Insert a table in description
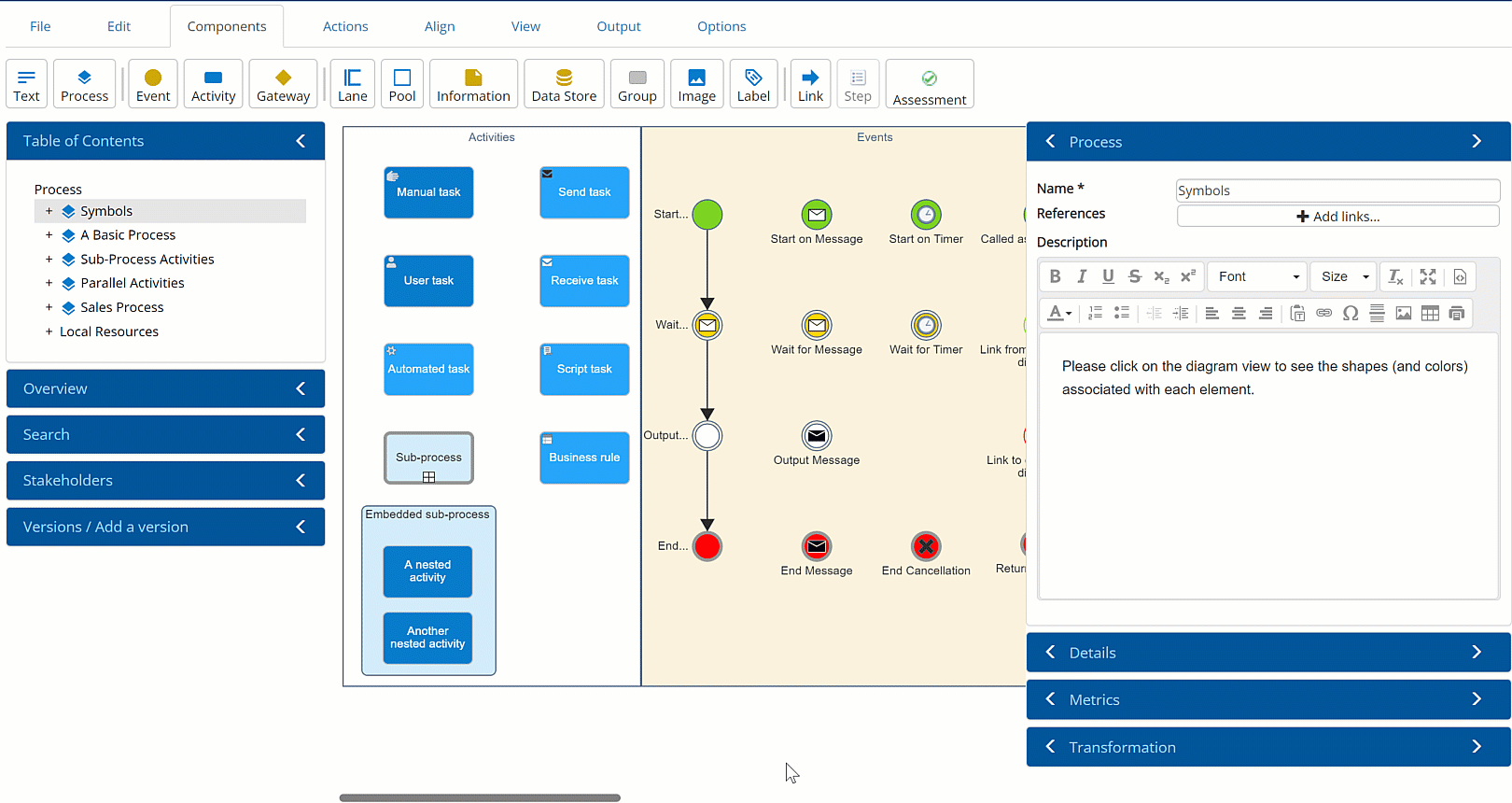 (x=1430, y=314)
